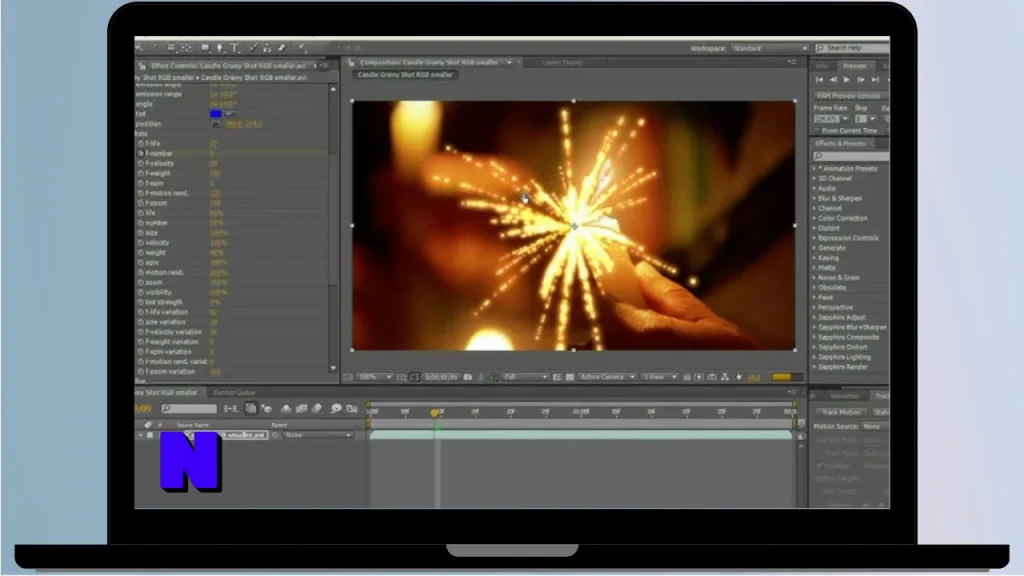Viewport: 1024px width, 576px height.
Task: Toggle stopwatch for visibility property
Action: pyautogui.click(x=140, y=293)
